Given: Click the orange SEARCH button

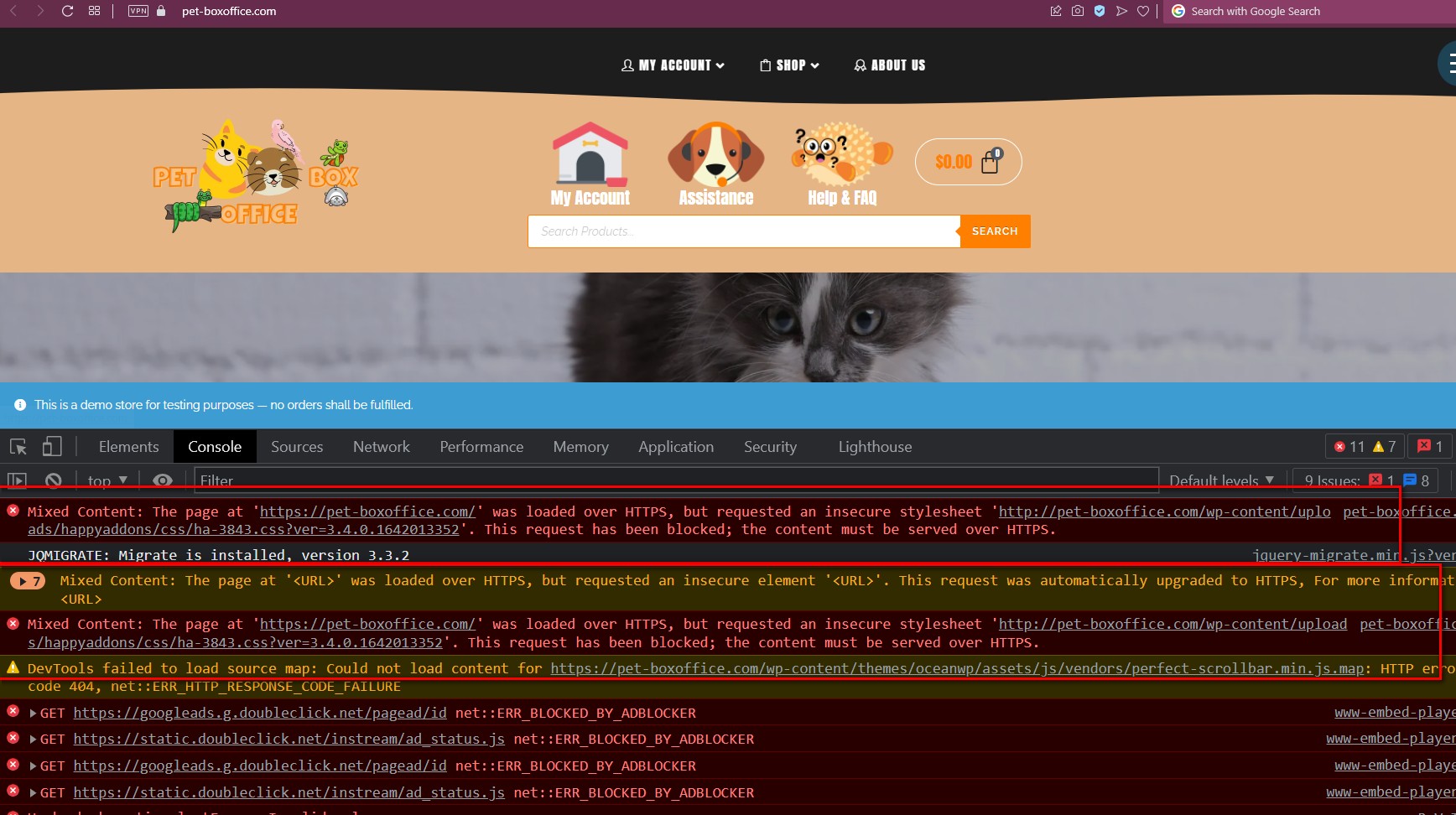Looking at the screenshot, I should (x=995, y=231).
